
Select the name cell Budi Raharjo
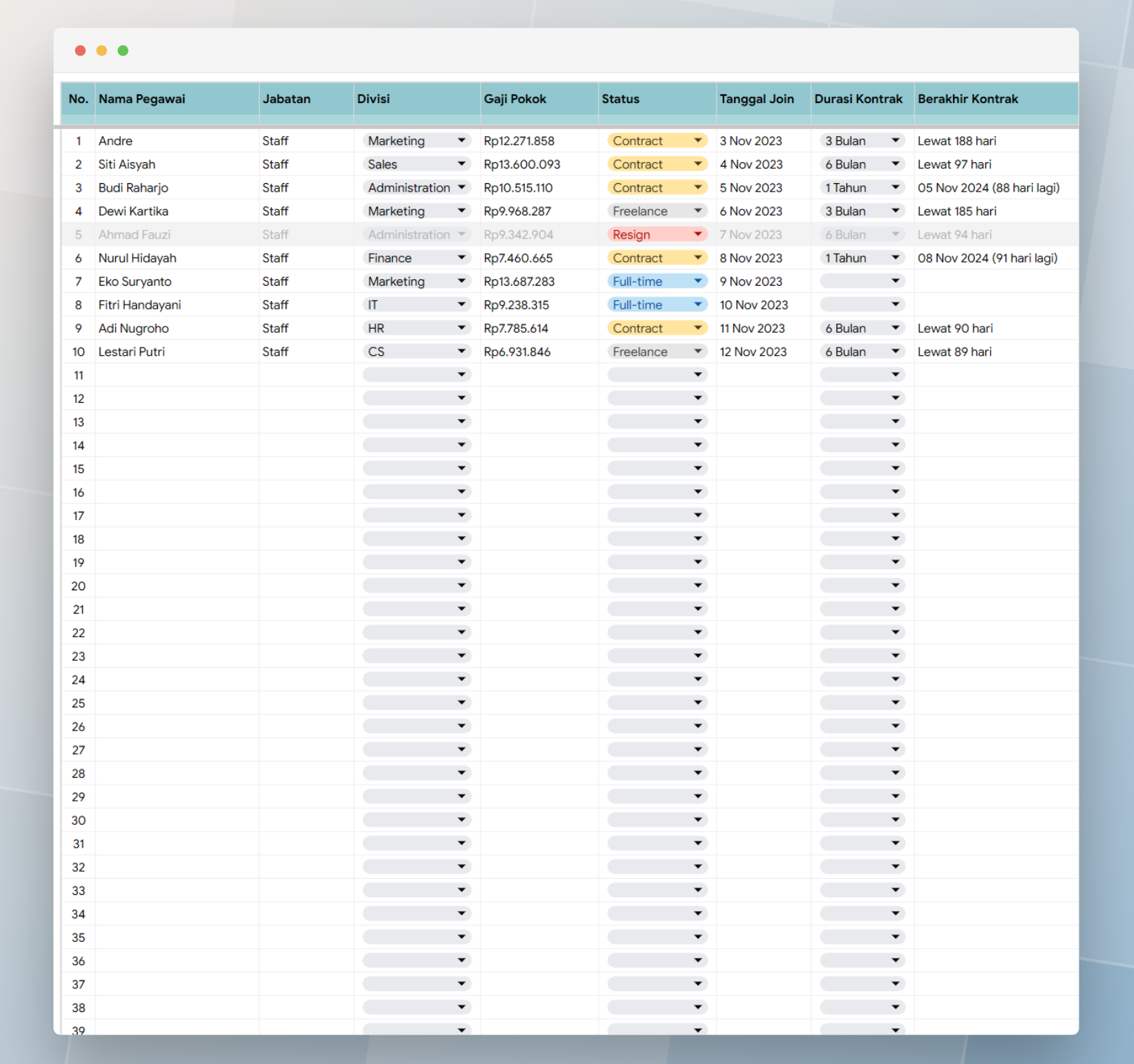(177, 188)
